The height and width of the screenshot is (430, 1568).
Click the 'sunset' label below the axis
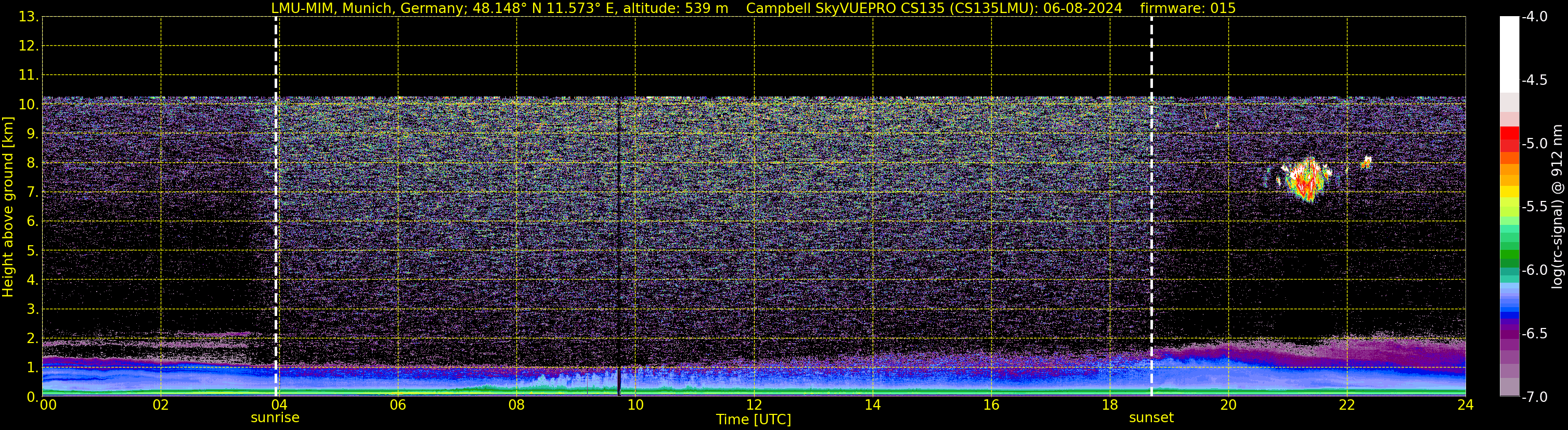tap(1151, 418)
